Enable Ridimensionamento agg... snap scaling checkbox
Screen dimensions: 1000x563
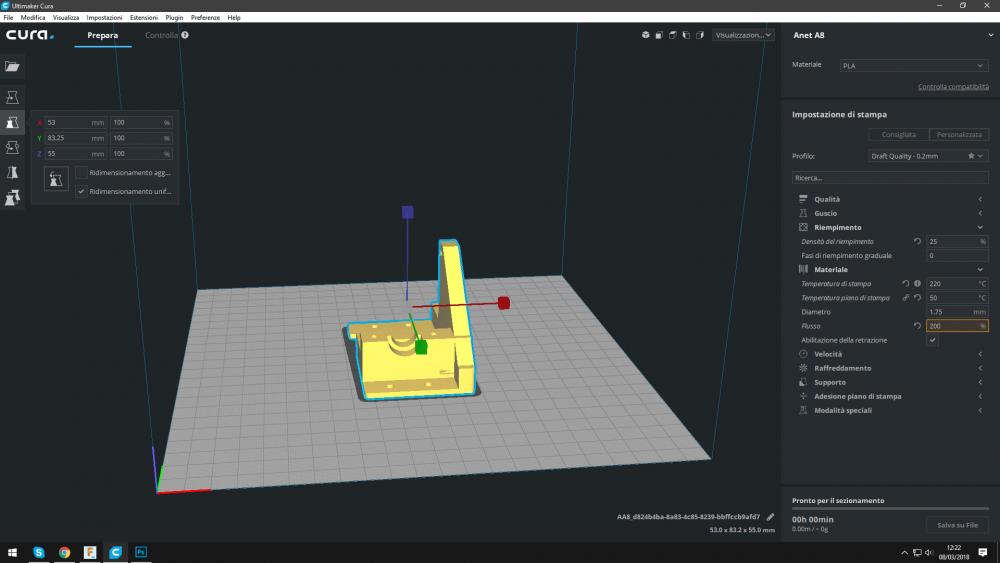point(81,173)
